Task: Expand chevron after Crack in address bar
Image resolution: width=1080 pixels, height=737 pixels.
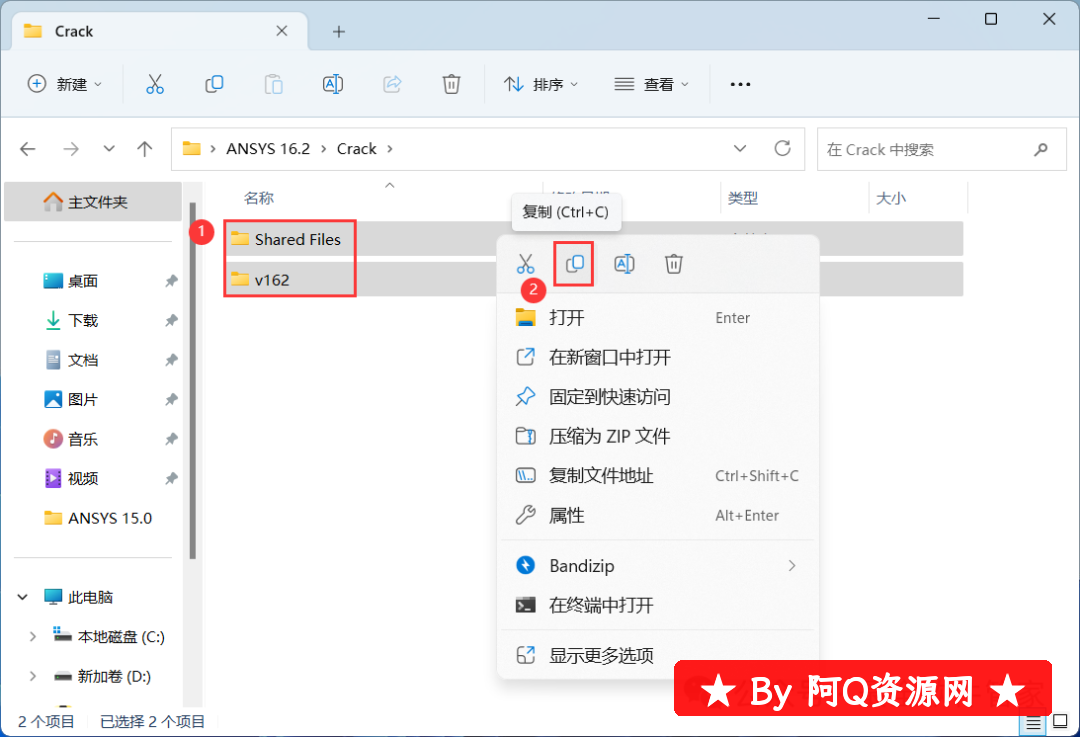Action: point(390,149)
